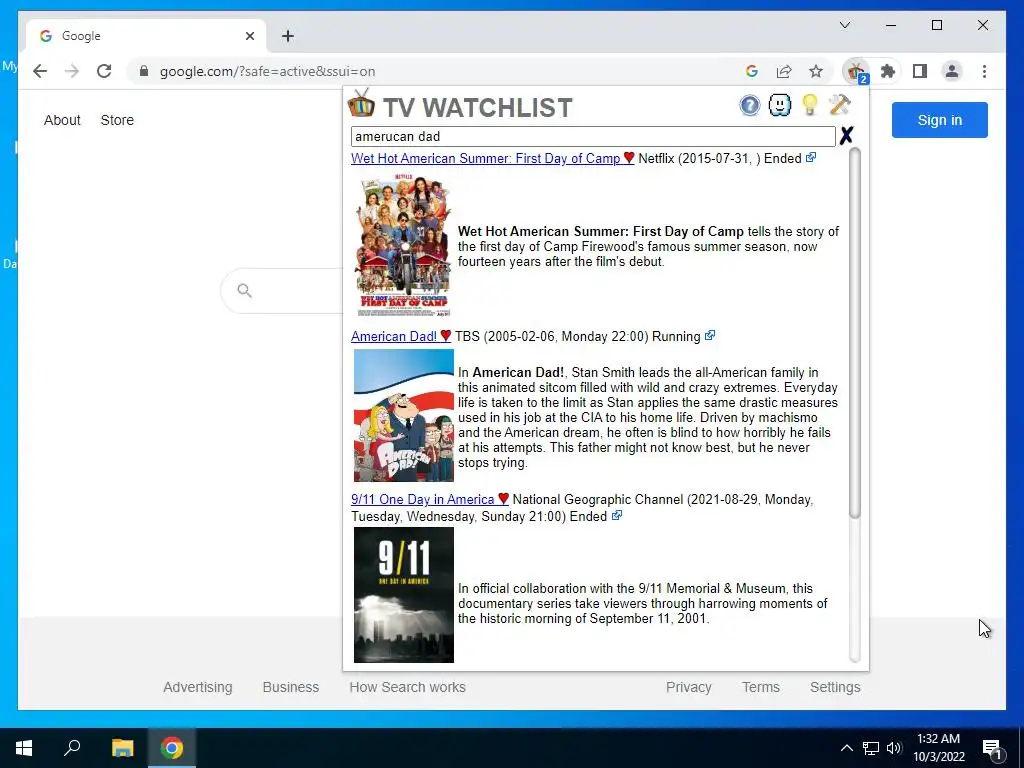
Task: Click the Chrome address bar URL
Action: click(267, 71)
